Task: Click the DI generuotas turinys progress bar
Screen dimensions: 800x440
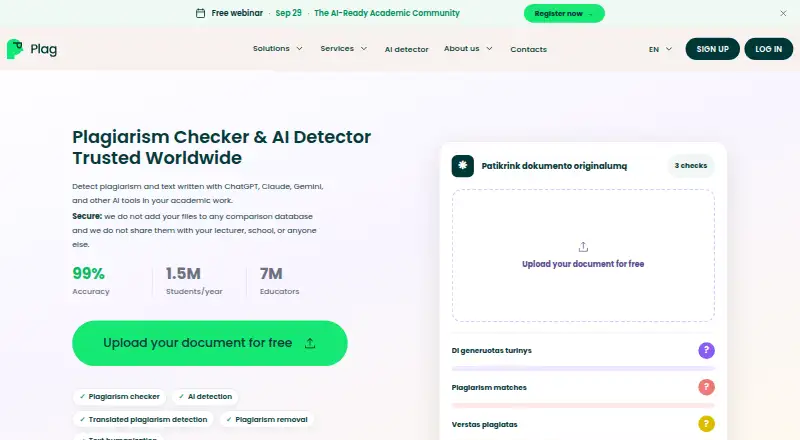Action: (x=583, y=368)
